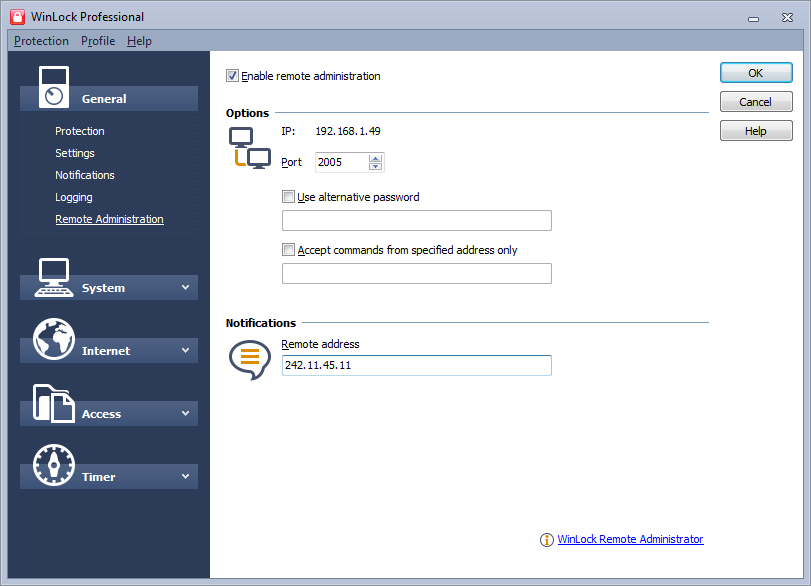Screen dimensions: 811x586
Task: Open the Help menu
Action: pyautogui.click(x=139, y=41)
